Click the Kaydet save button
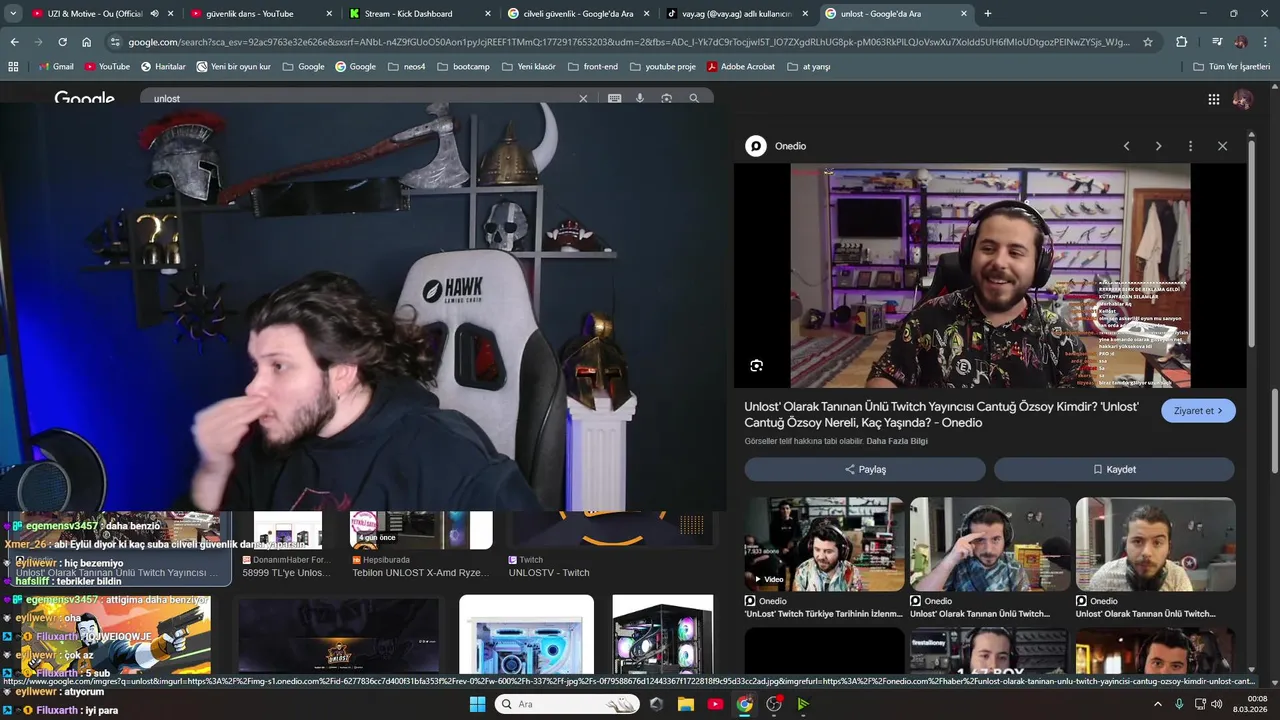This screenshot has height=720, width=1280. [1114, 469]
